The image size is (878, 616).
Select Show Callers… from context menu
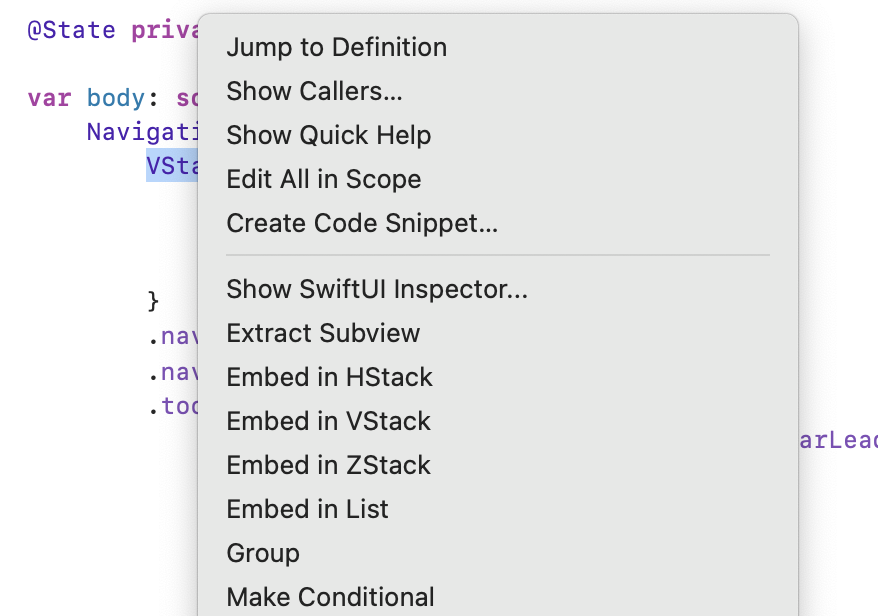point(498,91)
